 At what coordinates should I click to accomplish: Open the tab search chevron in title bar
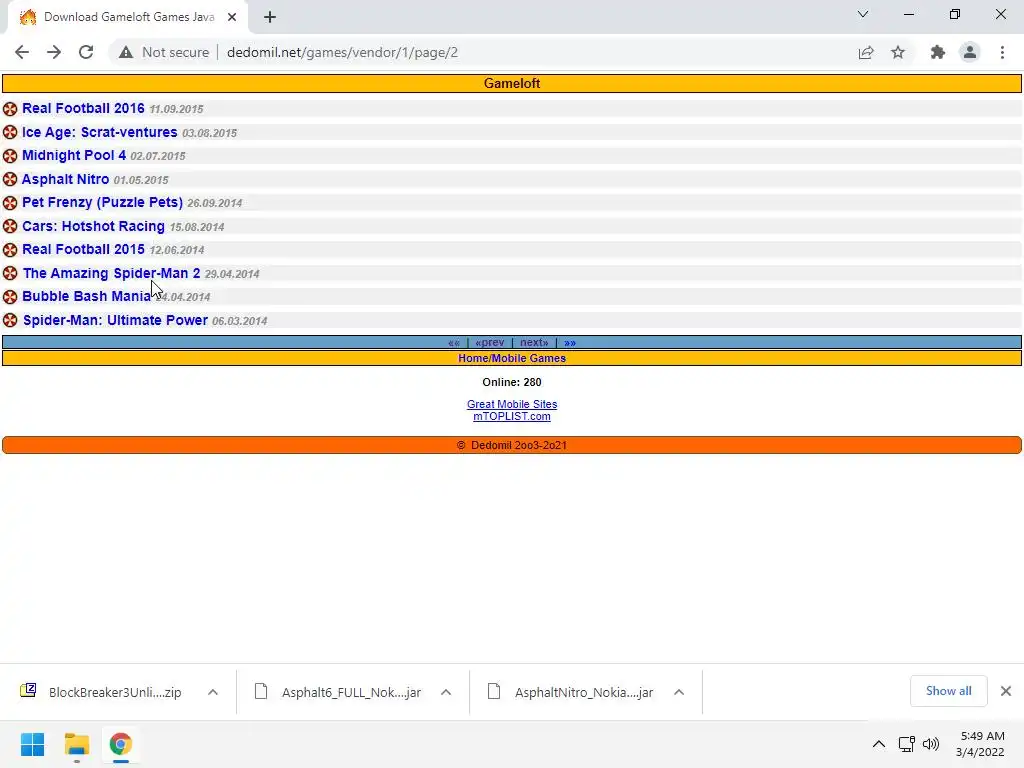[x=863, y=14]
